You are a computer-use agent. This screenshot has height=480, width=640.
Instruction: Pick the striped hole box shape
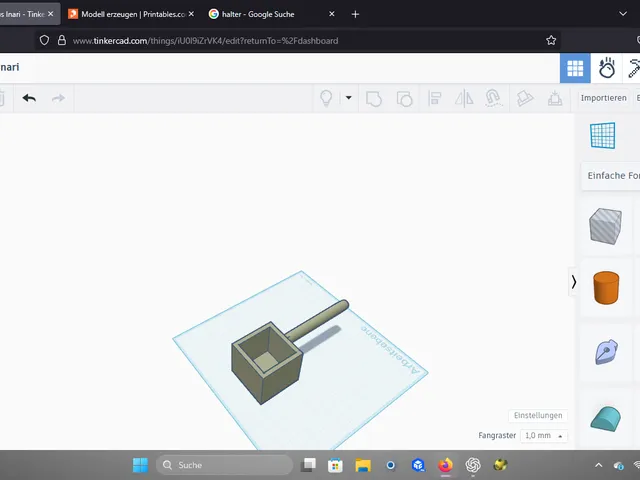(x=606, y=226)
